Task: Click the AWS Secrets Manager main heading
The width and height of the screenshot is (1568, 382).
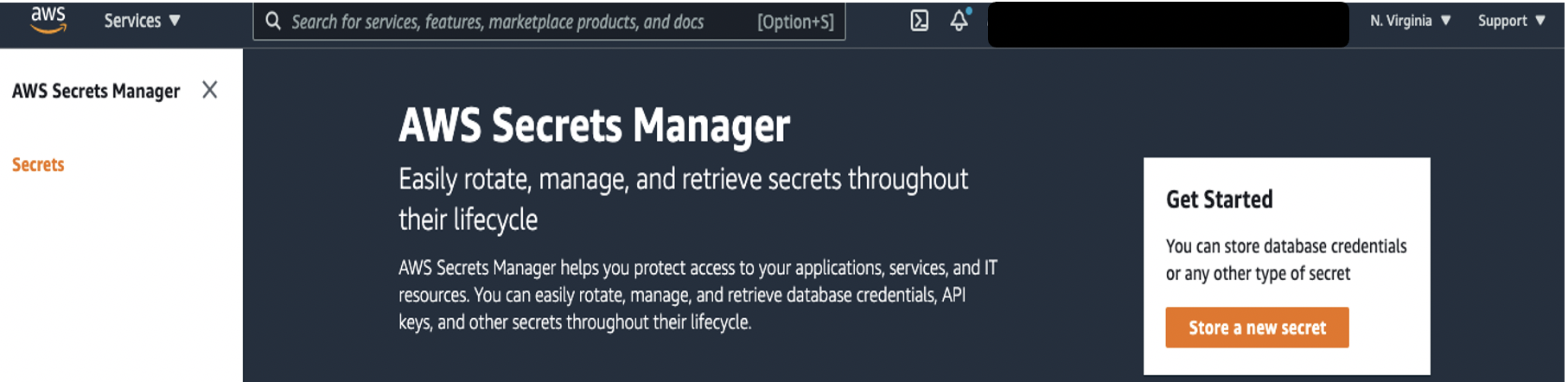Action: [x=594, y=125]
